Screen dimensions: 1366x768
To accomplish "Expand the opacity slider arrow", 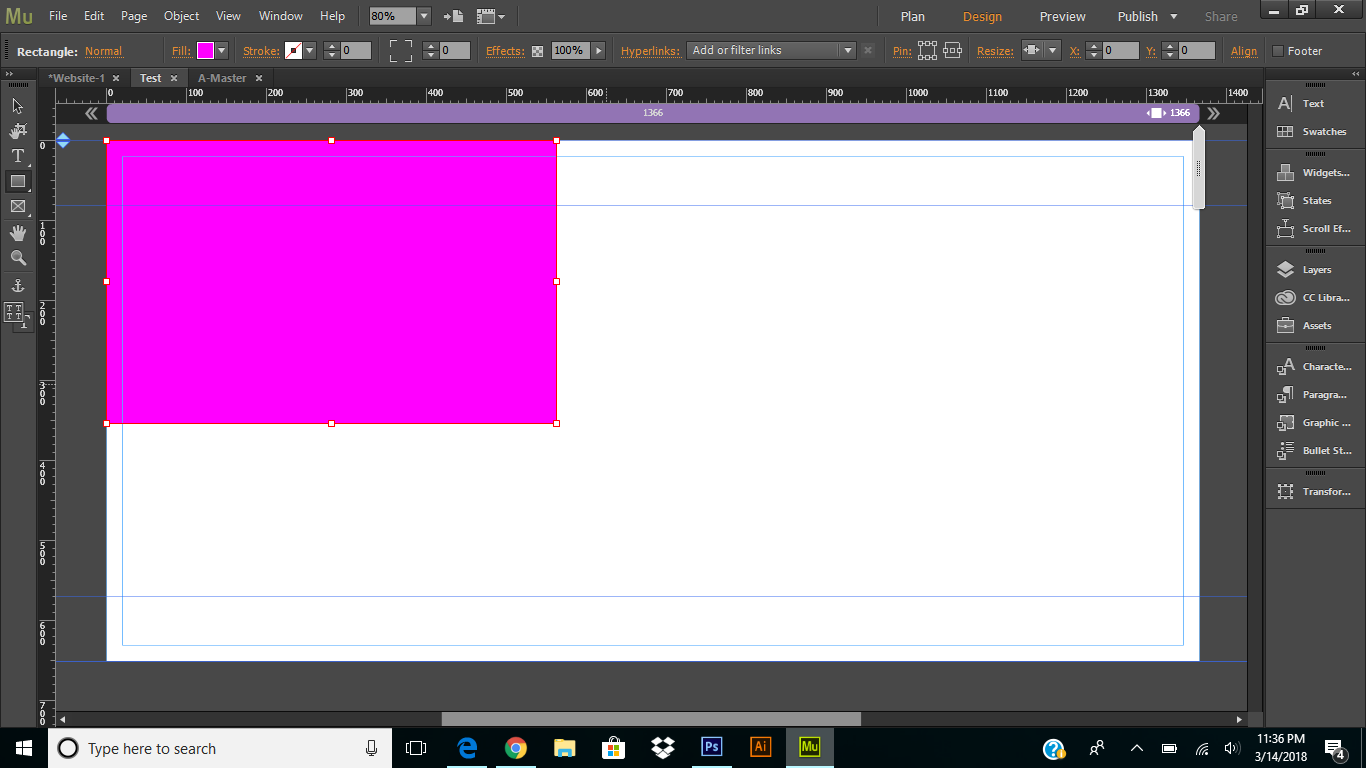I will pyautogui.click(x=599, y=50).
